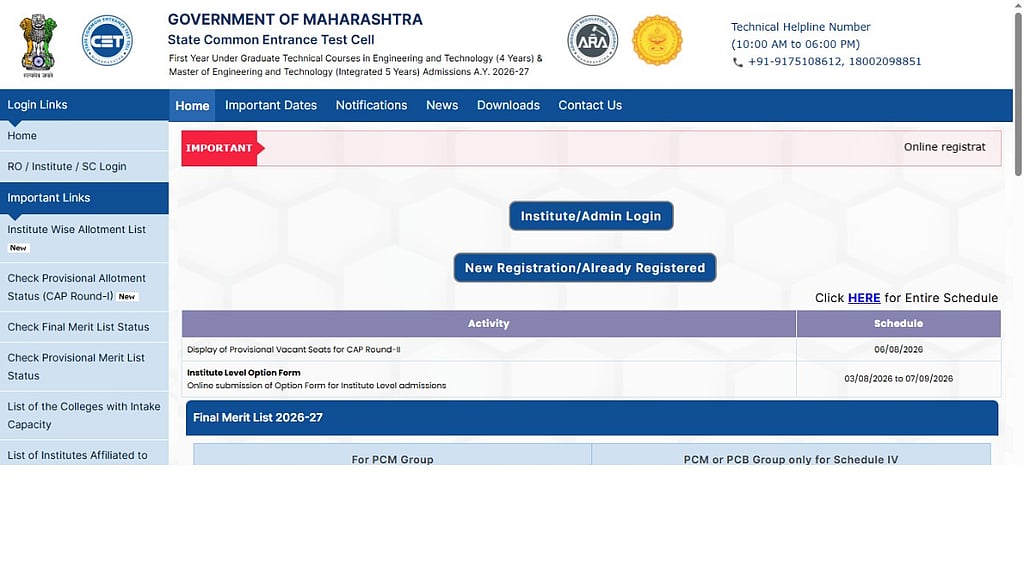1024x576 pixels.
Task: Click the CET Cell circular logo
Action: 107,41
